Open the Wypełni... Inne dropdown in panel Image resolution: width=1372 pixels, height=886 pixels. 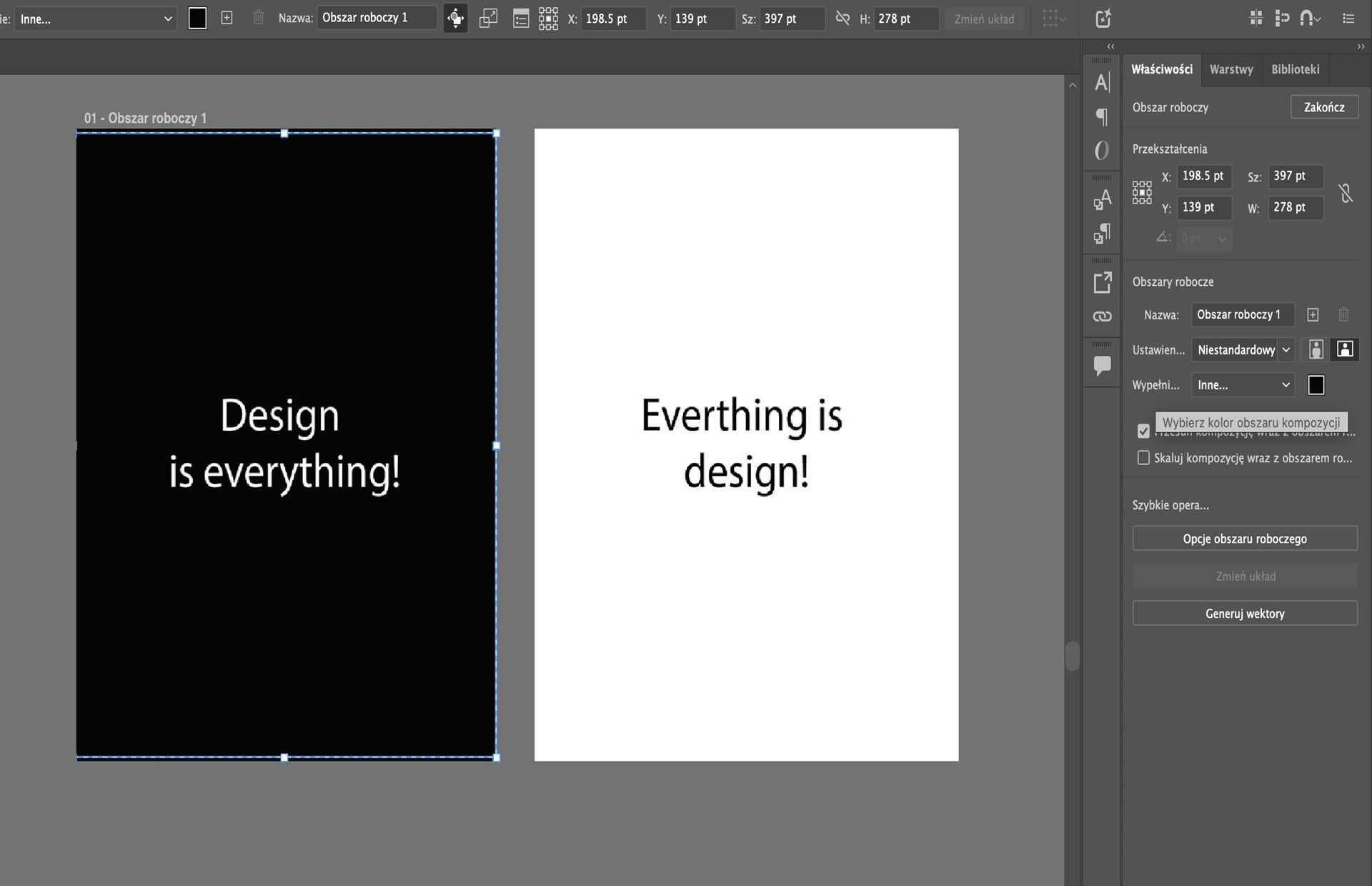point(1243,385)
